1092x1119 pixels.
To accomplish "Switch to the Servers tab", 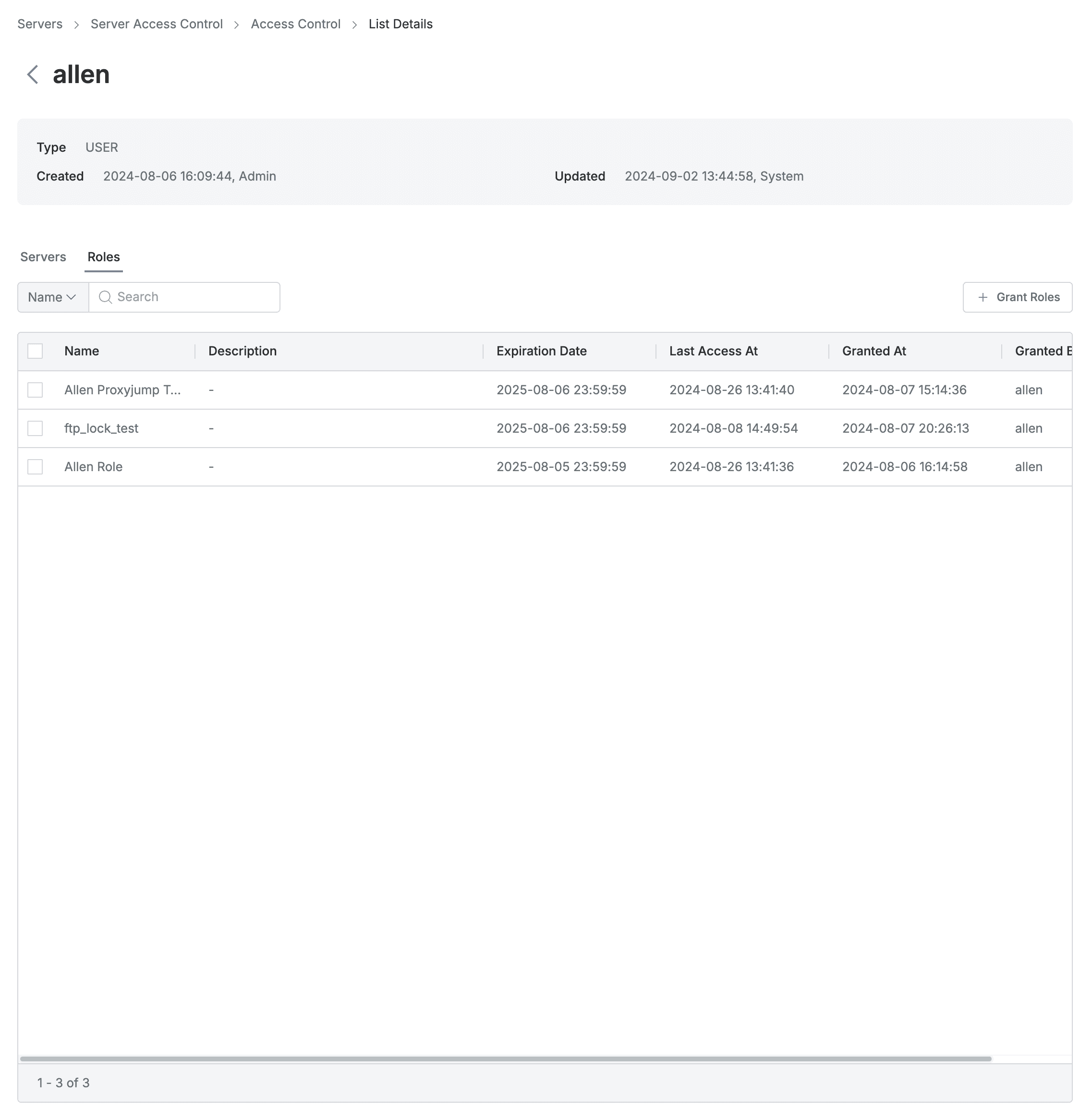I will (43, 257).
